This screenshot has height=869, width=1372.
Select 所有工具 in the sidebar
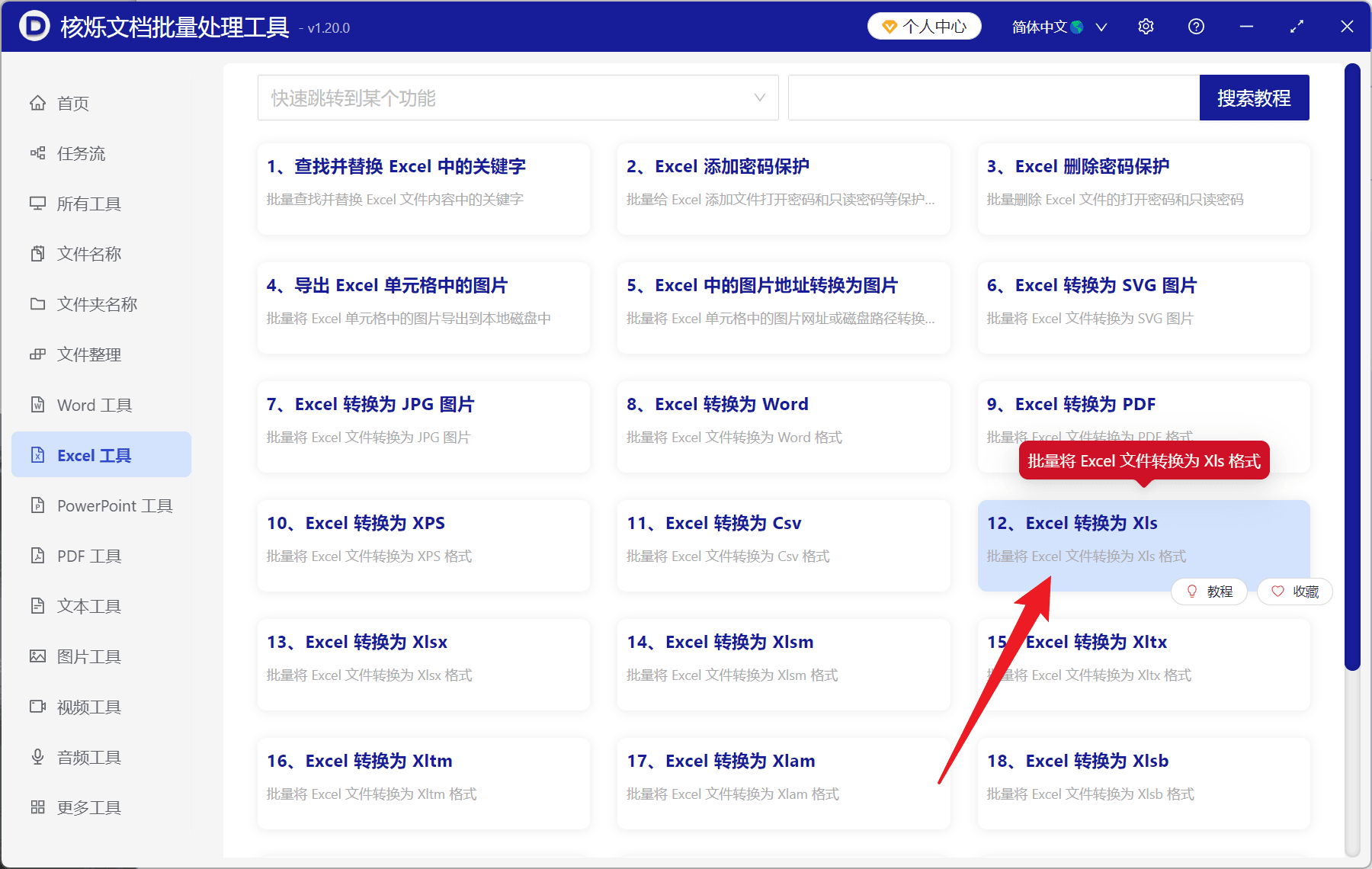pyautogui.click(x=101, y=204)
